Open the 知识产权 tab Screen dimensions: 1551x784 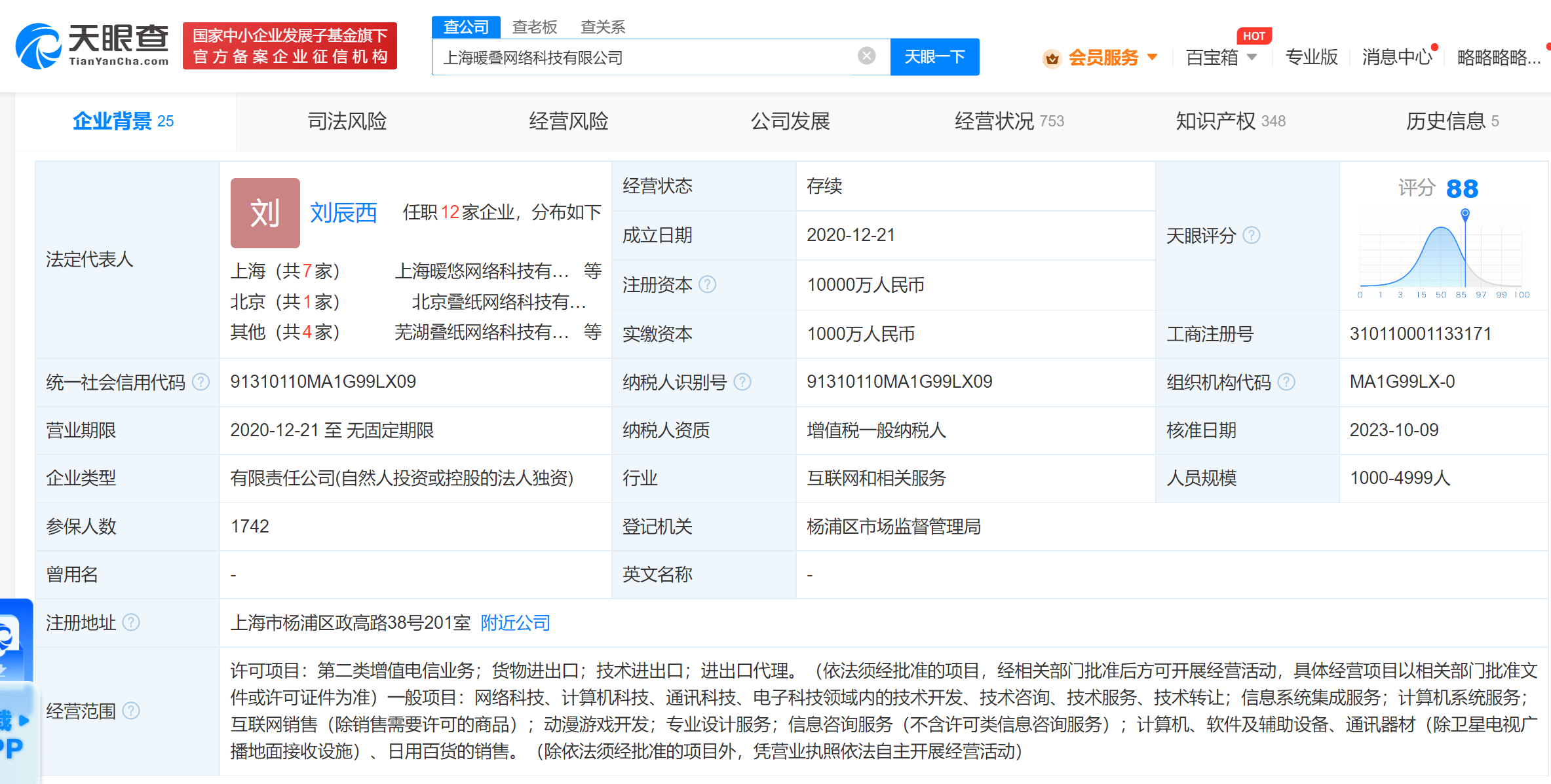(x=1231, y=121)
